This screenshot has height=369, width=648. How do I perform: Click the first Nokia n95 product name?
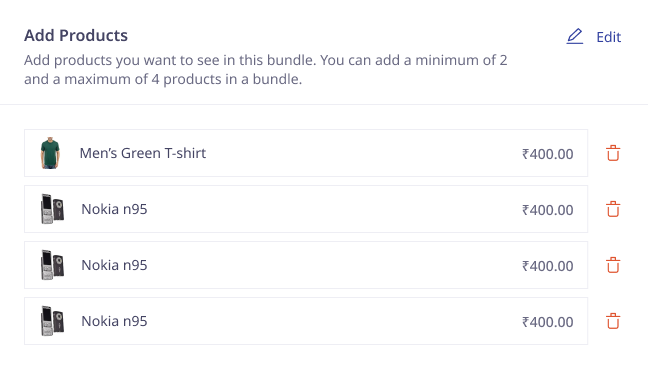pyautogui.click(x=114, y=209)
